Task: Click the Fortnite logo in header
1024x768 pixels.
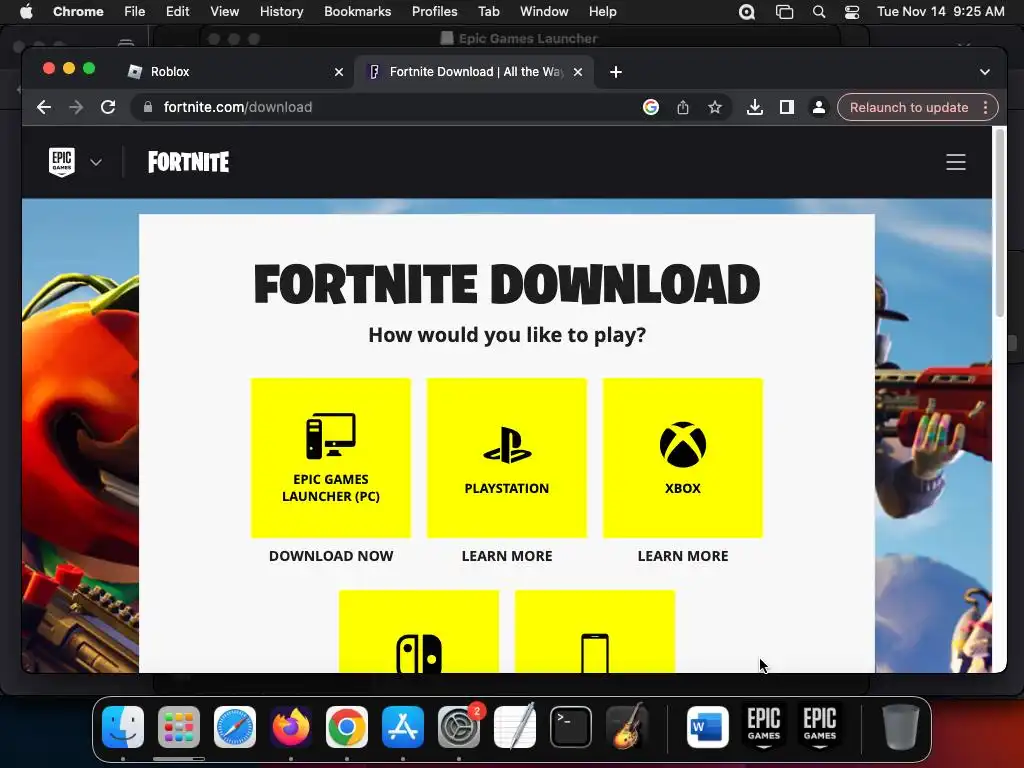Action: tap(189, 162)
